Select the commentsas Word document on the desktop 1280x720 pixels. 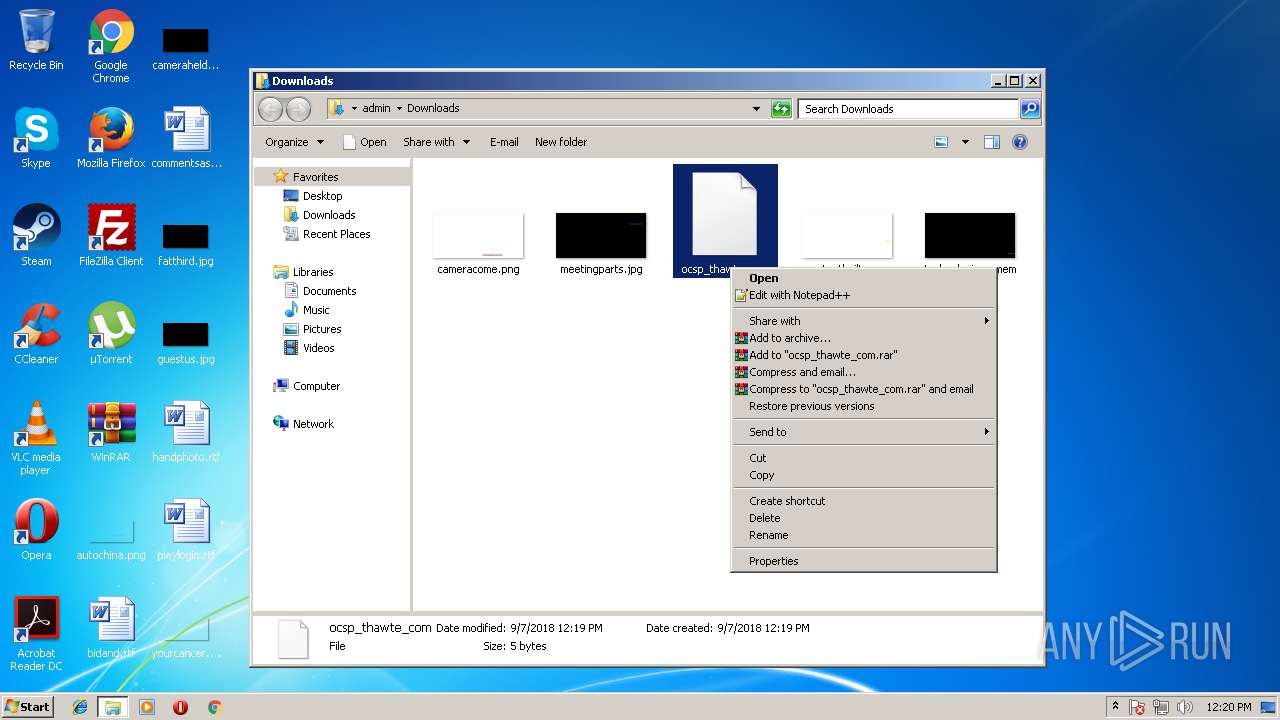tap(186, 138)
